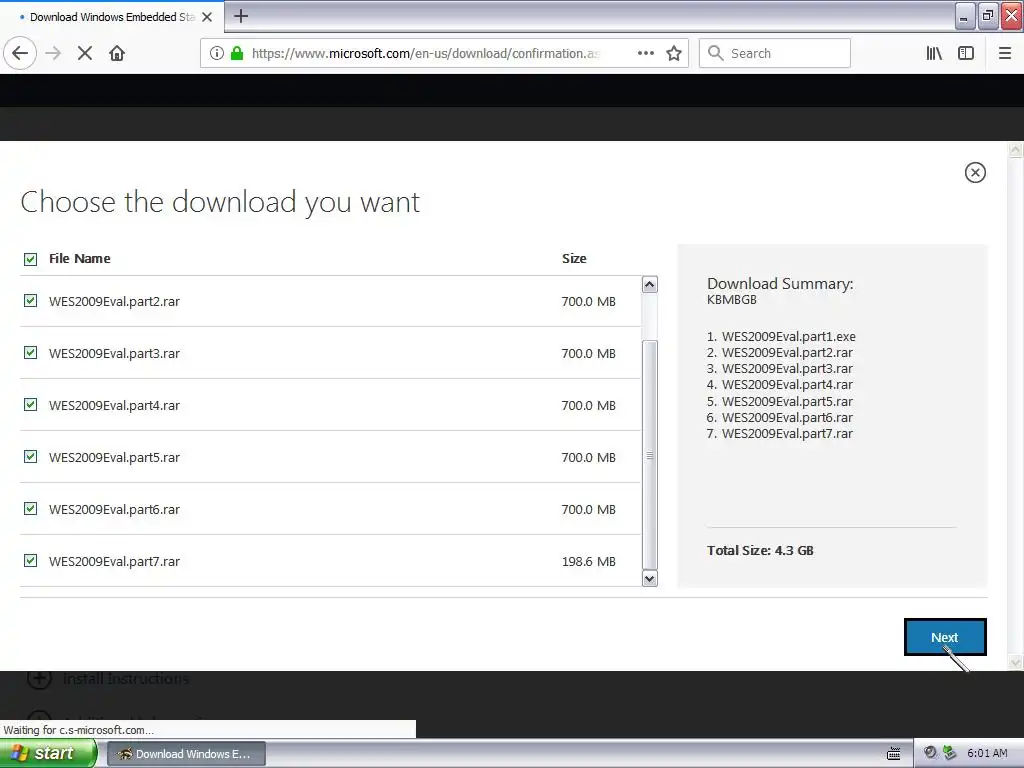Click the green padlock security icon
This screenshot has width=1024, height=768.
pyautogui.click(x=237, y=53)
